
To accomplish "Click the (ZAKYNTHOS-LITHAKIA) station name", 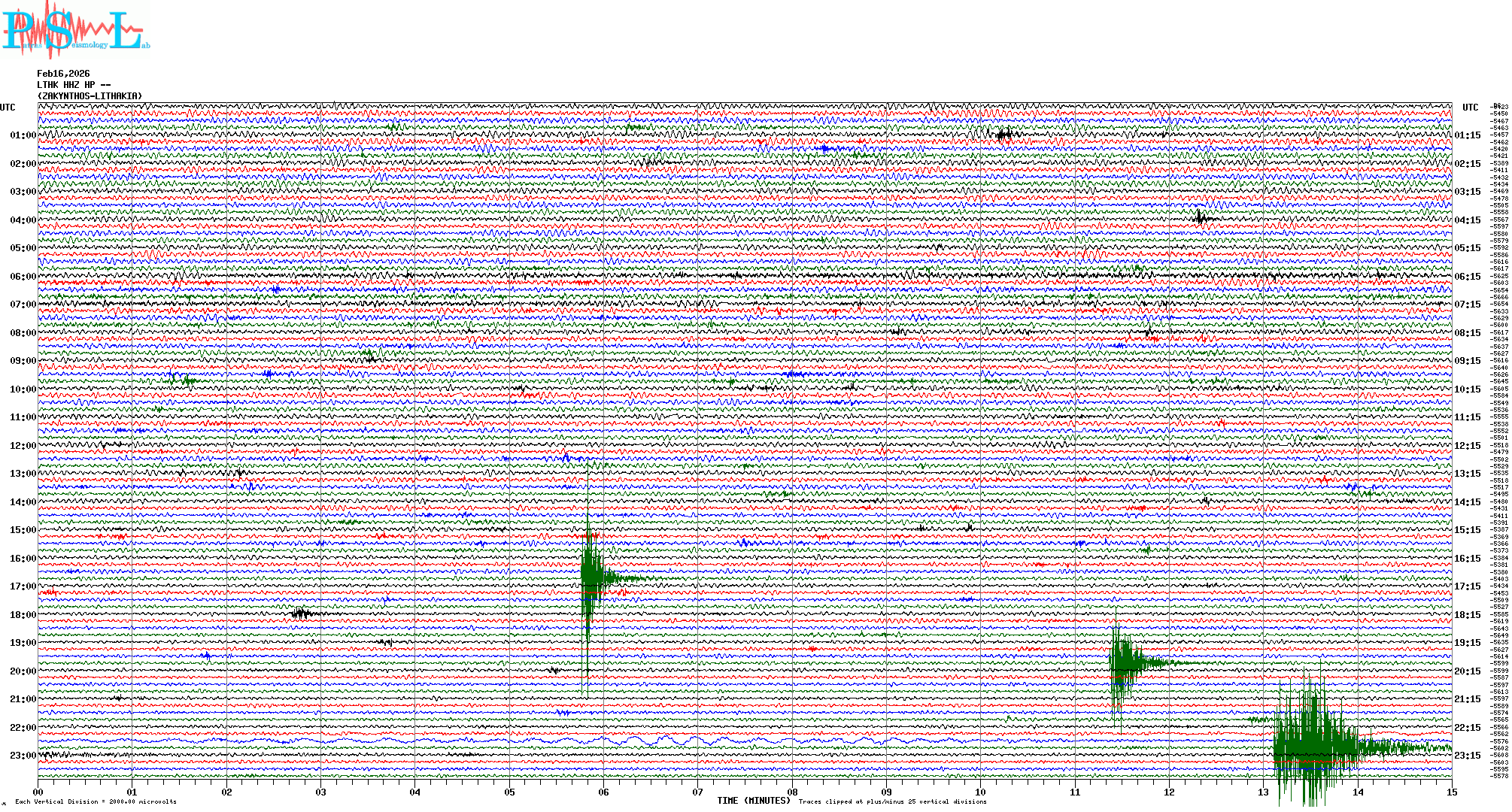I will (90, 96).
